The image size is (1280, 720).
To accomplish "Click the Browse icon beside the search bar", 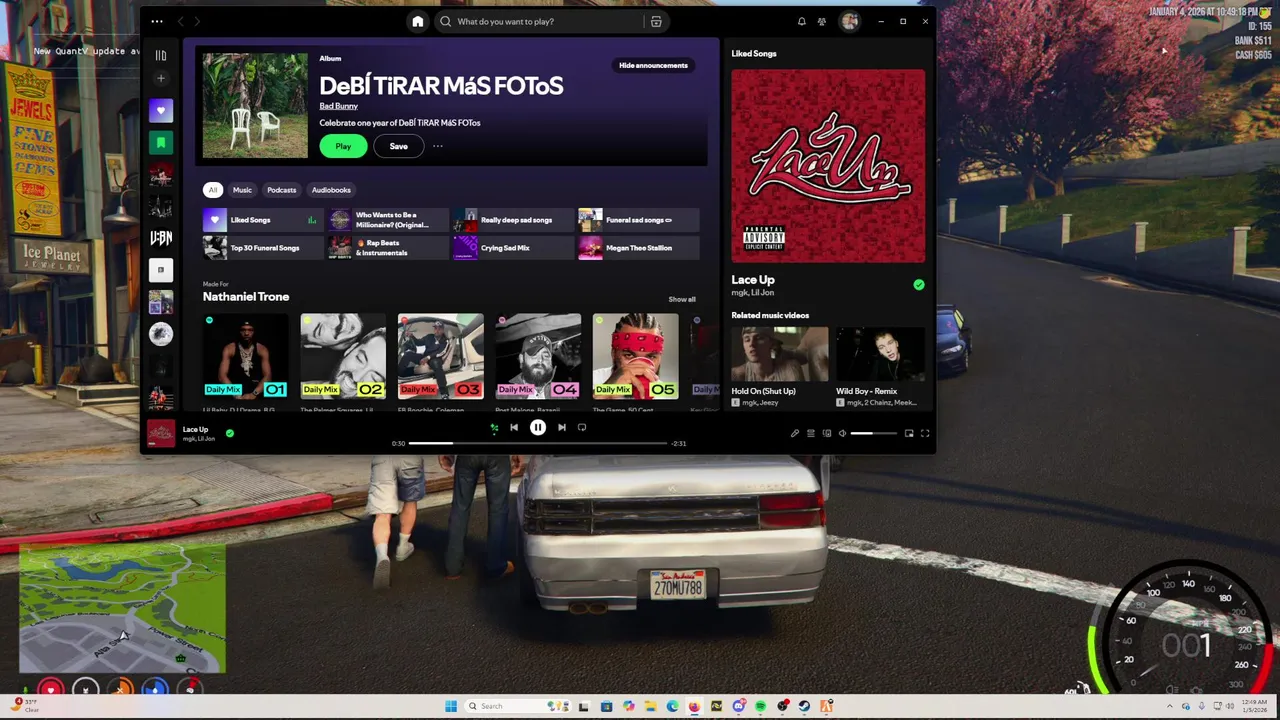I will (x=656, y=21).
